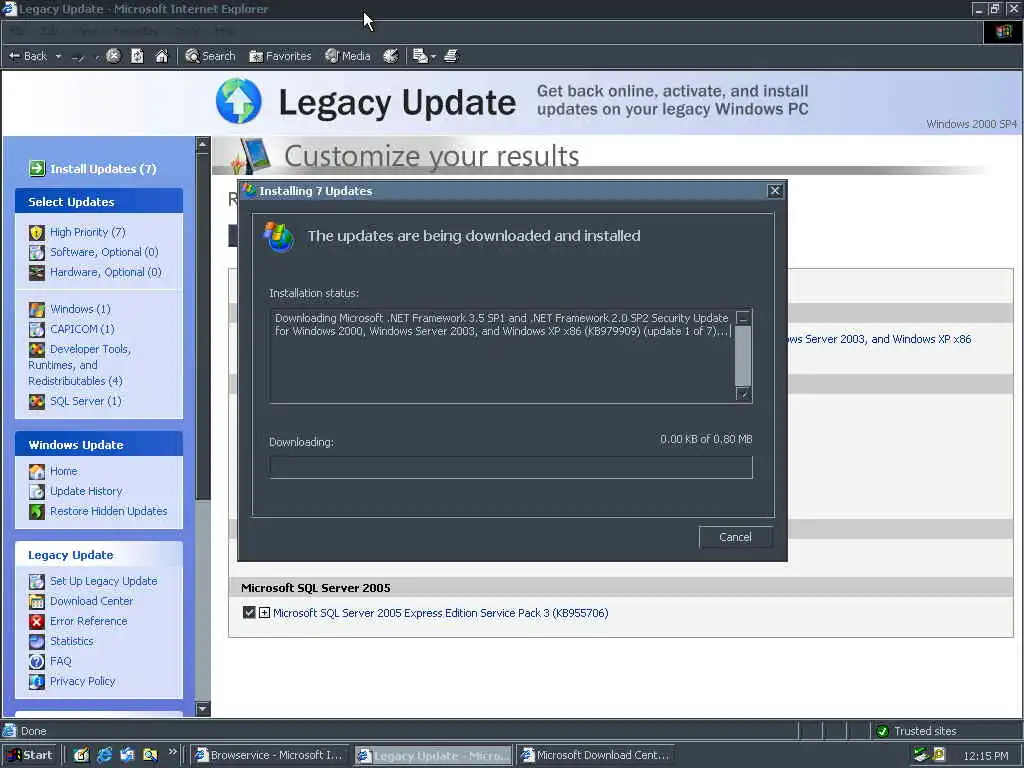Screen dimensions: 1024x768
Task: Close the Installing 7 Updates dialog
Action: 775,191
